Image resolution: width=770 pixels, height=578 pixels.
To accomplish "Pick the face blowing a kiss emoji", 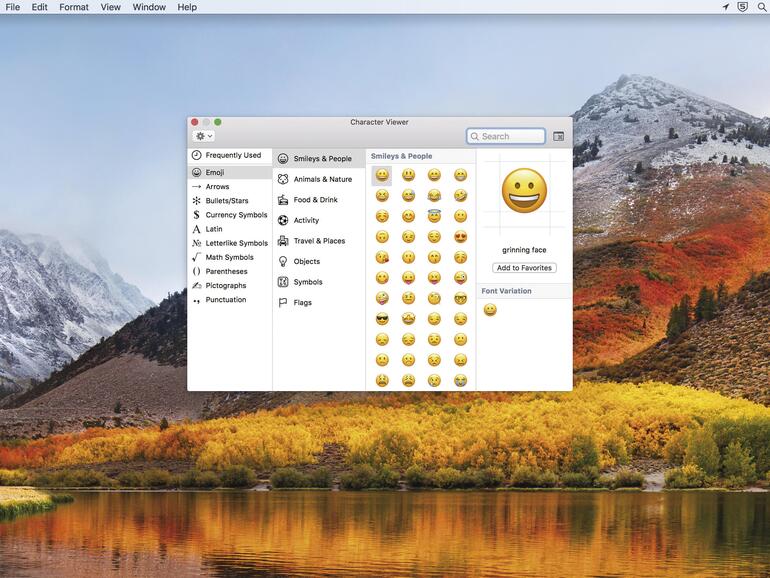I will [382, 257].
